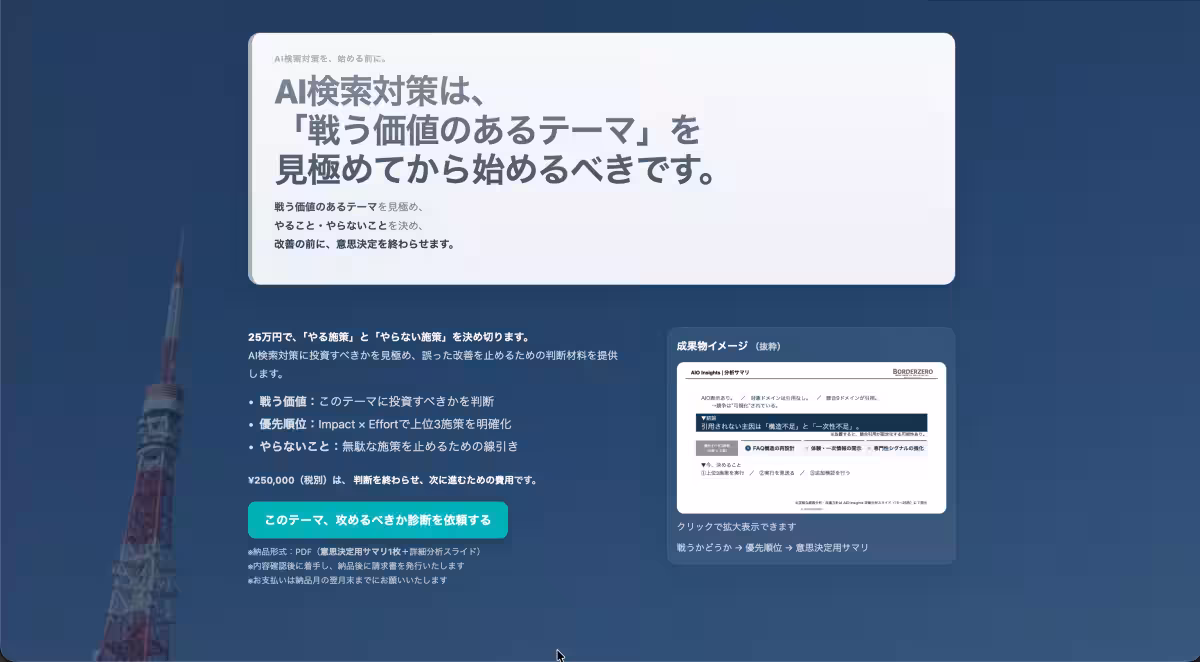
Task: Click the BORDERZERO logo on the summary slide
Action: tap(912, 371)
